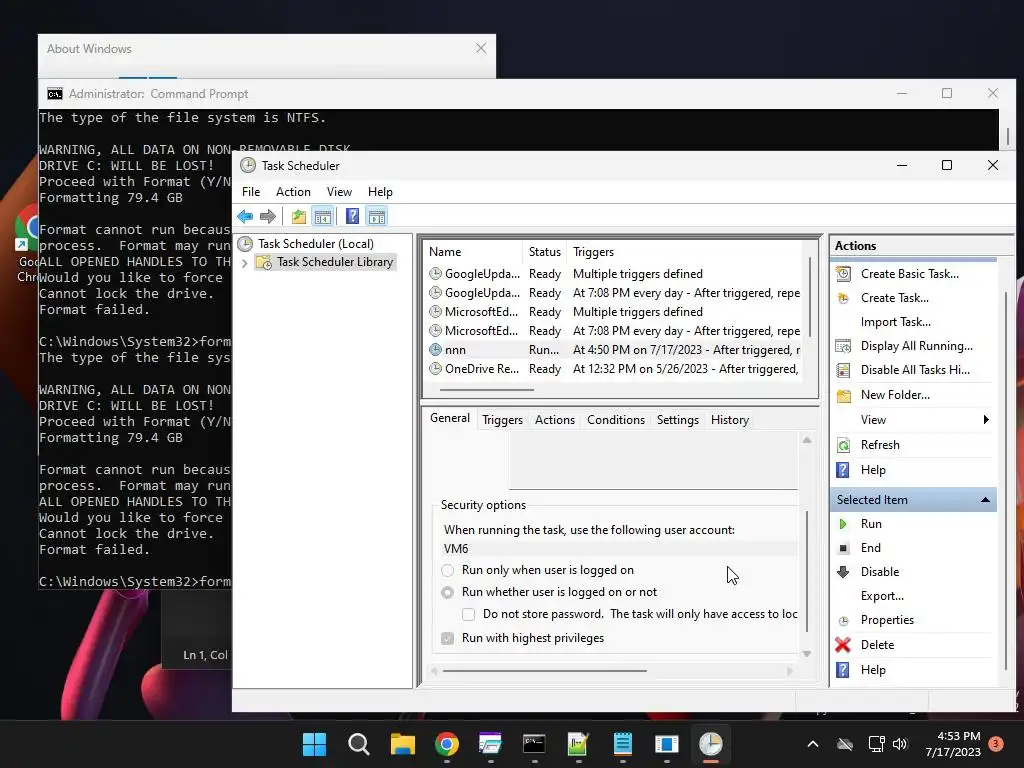Click the New Folder icon in Actions
The height and width of the screenshot is (768, 1024).
tap(843, 395)
